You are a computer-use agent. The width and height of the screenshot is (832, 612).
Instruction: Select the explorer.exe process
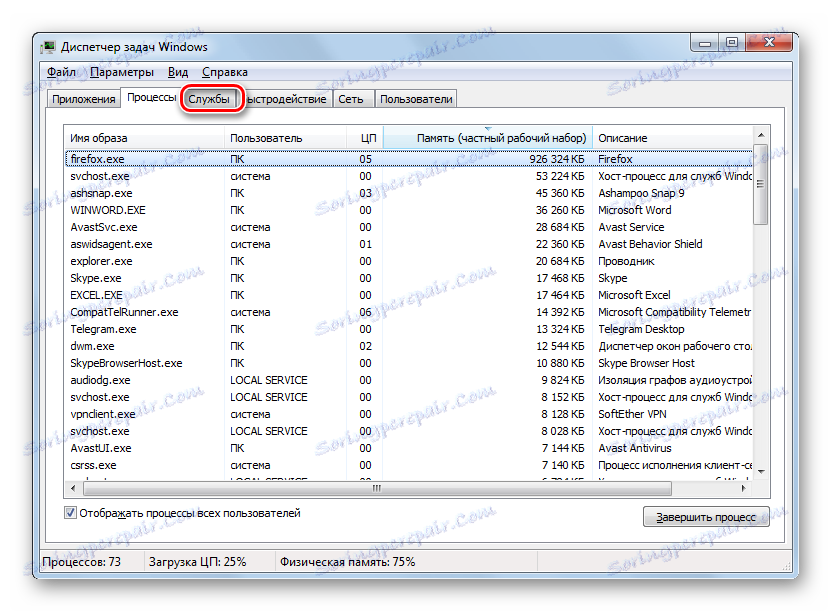(409, 261)
